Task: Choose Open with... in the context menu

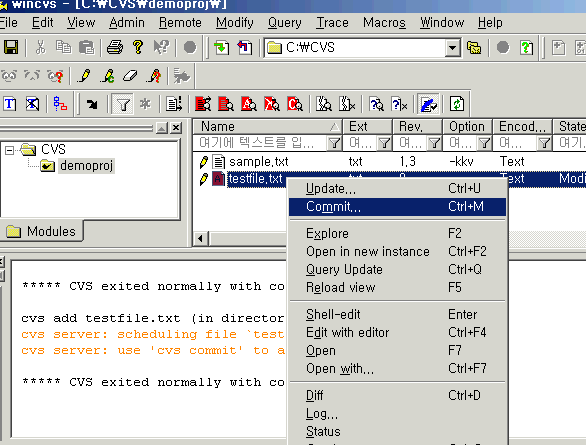Action: click(x=397, y=368)
